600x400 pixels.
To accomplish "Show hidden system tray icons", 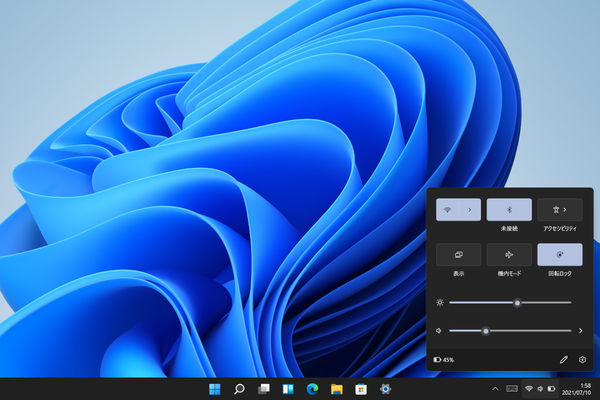I will [x=496, y=389].
